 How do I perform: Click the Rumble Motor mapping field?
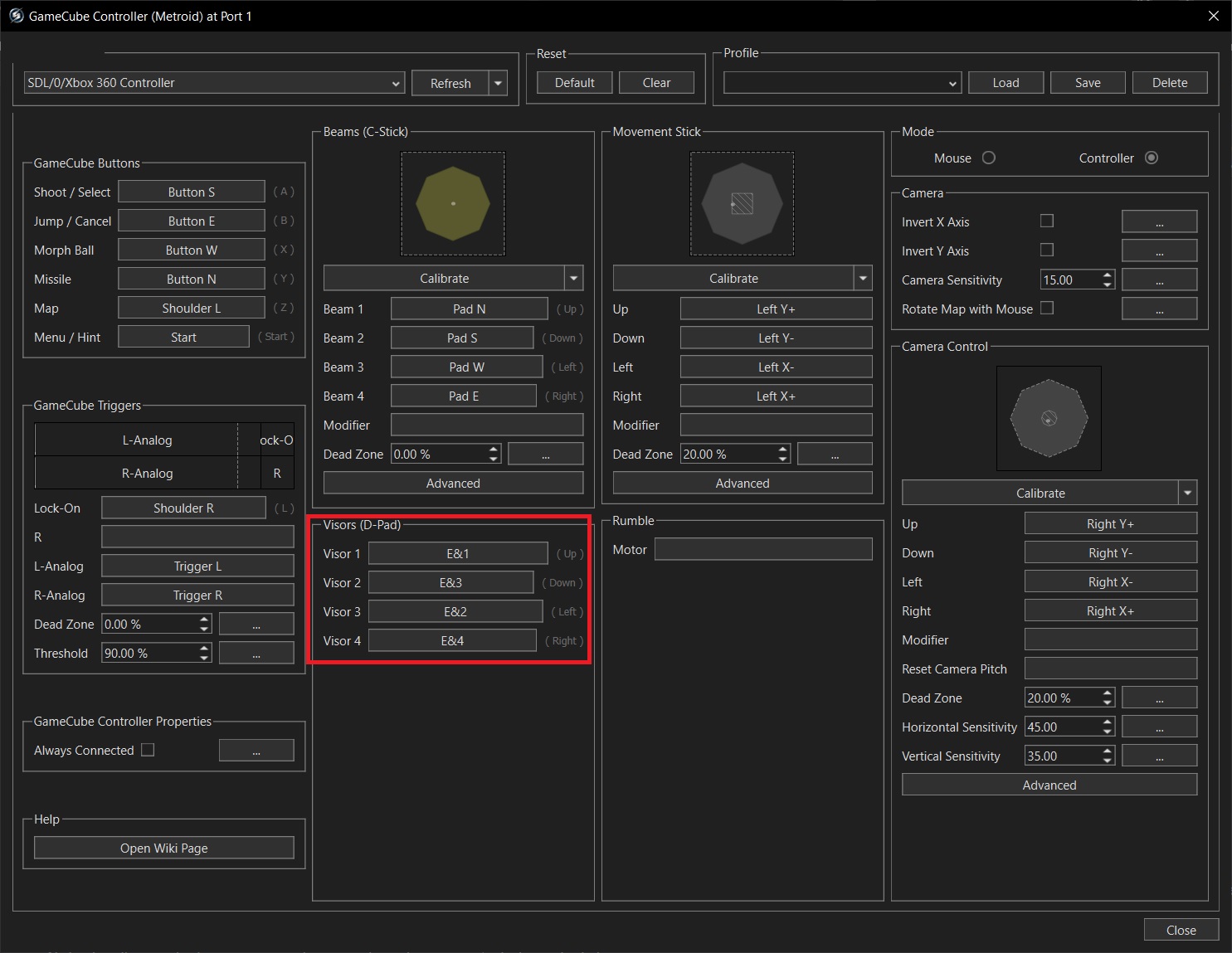763,550
